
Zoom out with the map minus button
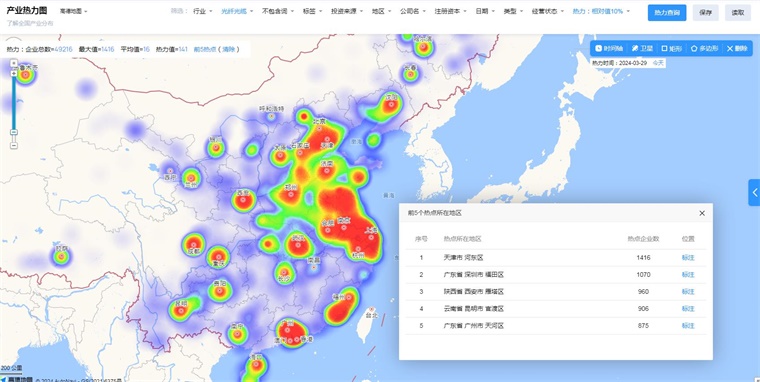(x=14, y=145)
